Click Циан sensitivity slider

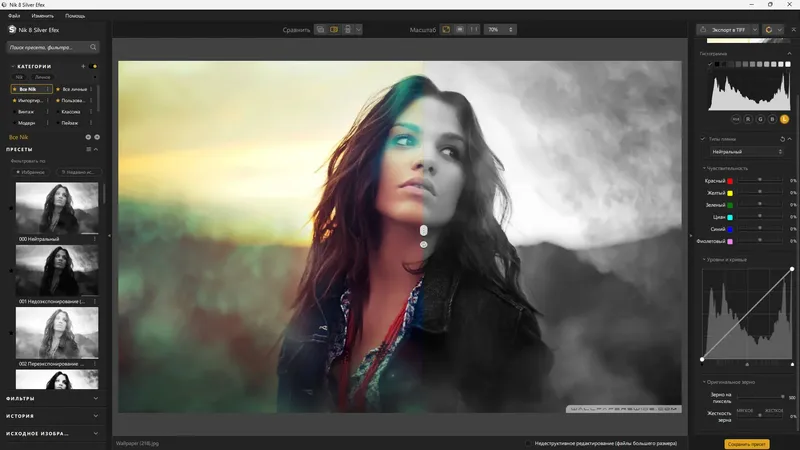click(x=760, y=217)
